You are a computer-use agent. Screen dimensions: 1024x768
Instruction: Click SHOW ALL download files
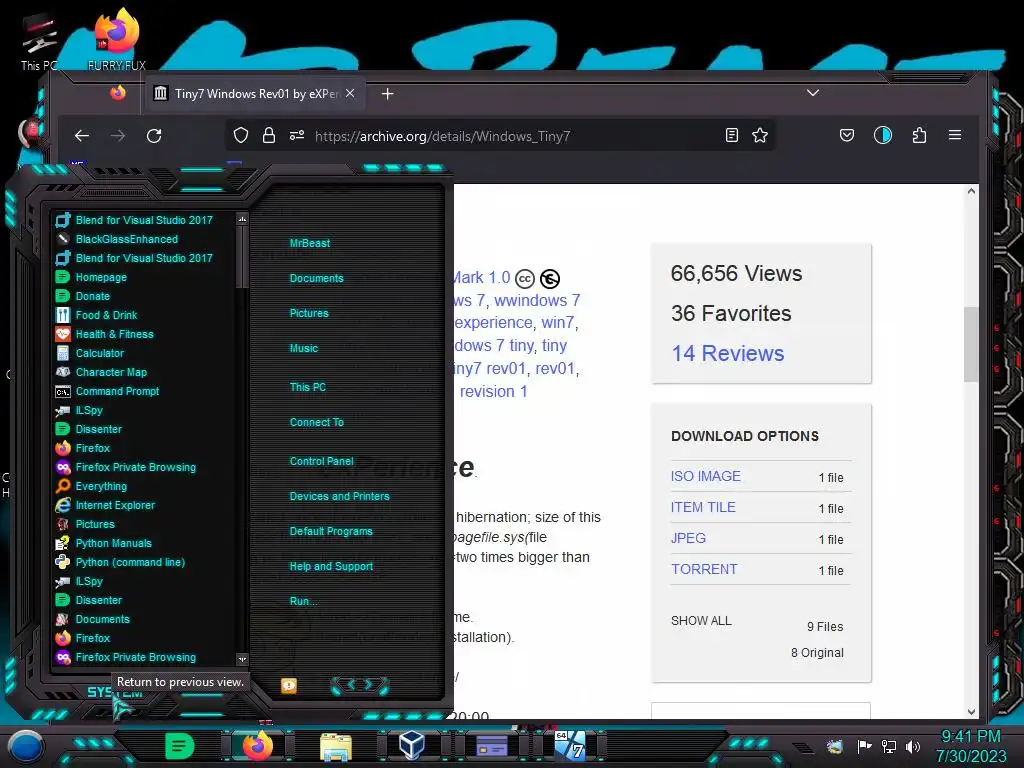[701, 620]
